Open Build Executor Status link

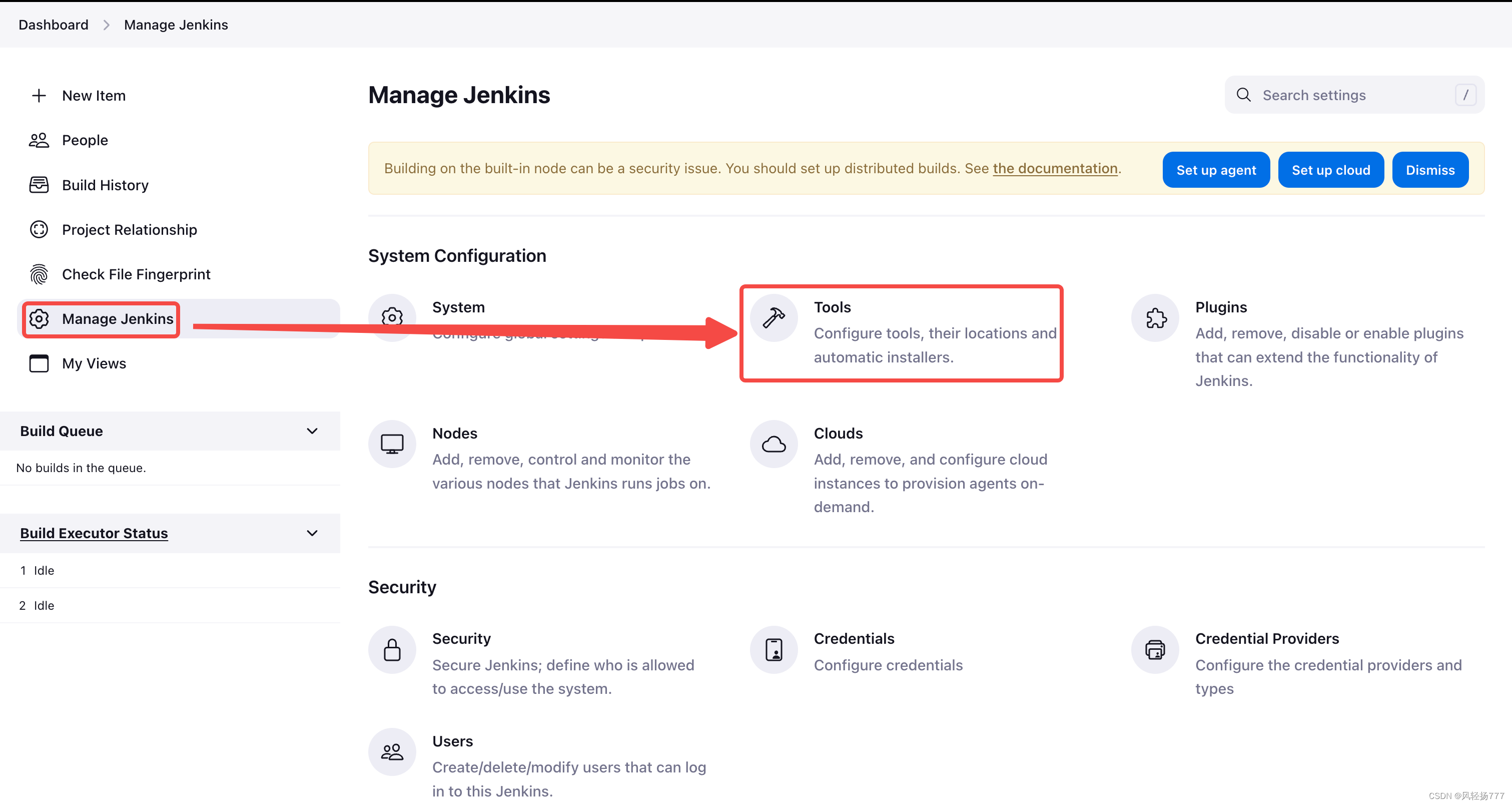[x=94, y=533]
